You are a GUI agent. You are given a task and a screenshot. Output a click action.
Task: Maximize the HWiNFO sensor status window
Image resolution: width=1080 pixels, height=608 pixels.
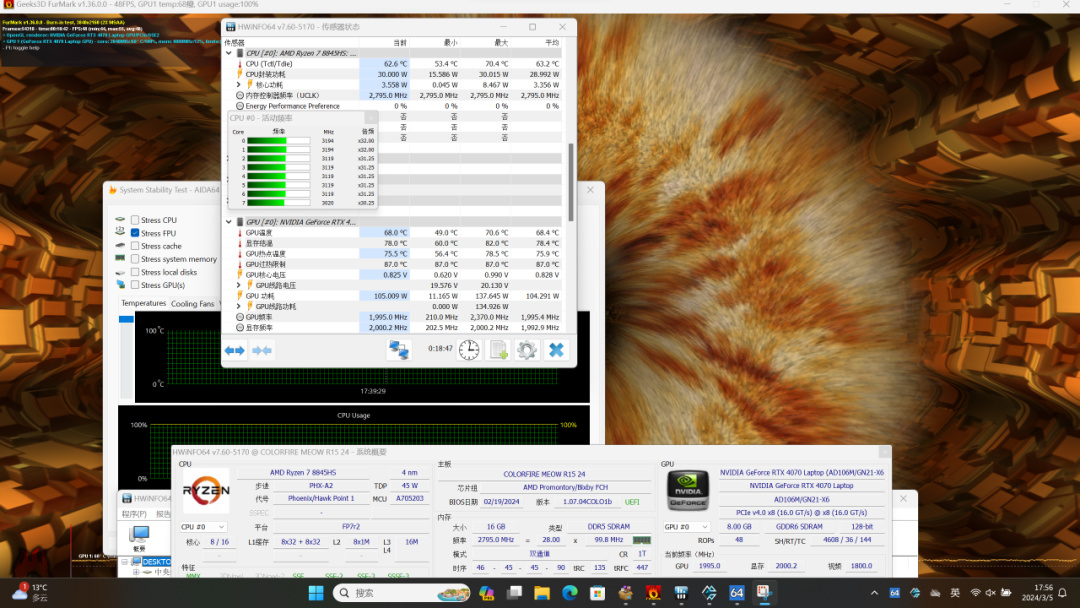(x=532, y=27)
